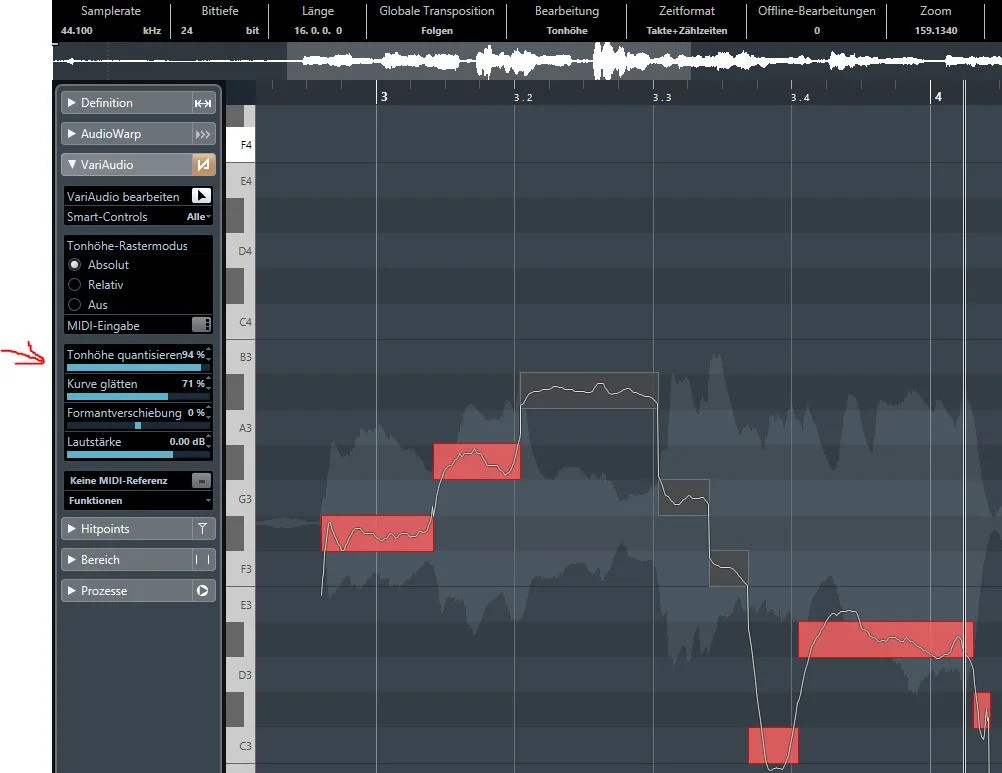This screenshot has width=1002, height=773.
Task: Click bar 4 on the ruler
Action: point(937,96)
